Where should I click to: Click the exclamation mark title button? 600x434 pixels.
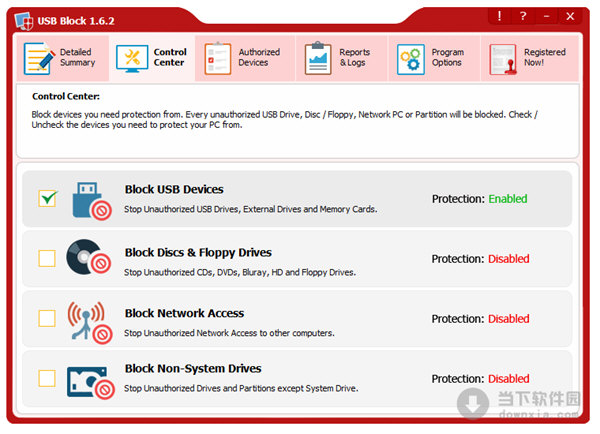coord(499,16)
